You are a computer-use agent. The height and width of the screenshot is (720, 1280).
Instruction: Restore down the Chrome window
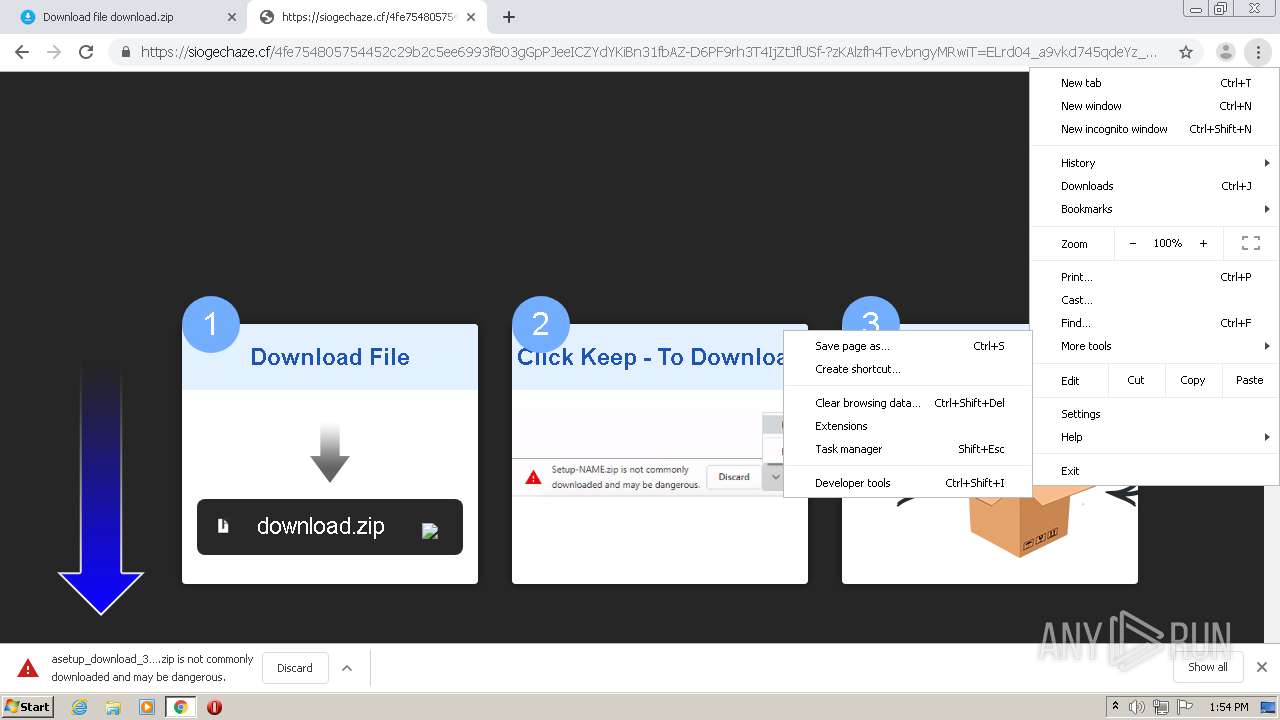click(x=1220, y=9)
